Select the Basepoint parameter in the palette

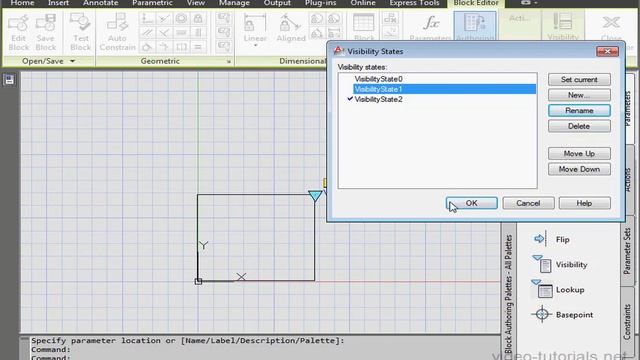coord(562,315)
